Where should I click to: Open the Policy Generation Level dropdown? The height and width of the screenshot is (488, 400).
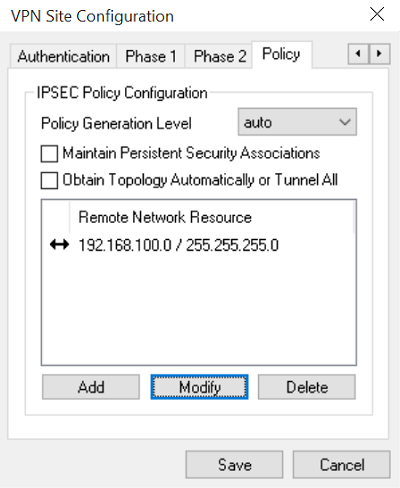[x=297, y=122]
